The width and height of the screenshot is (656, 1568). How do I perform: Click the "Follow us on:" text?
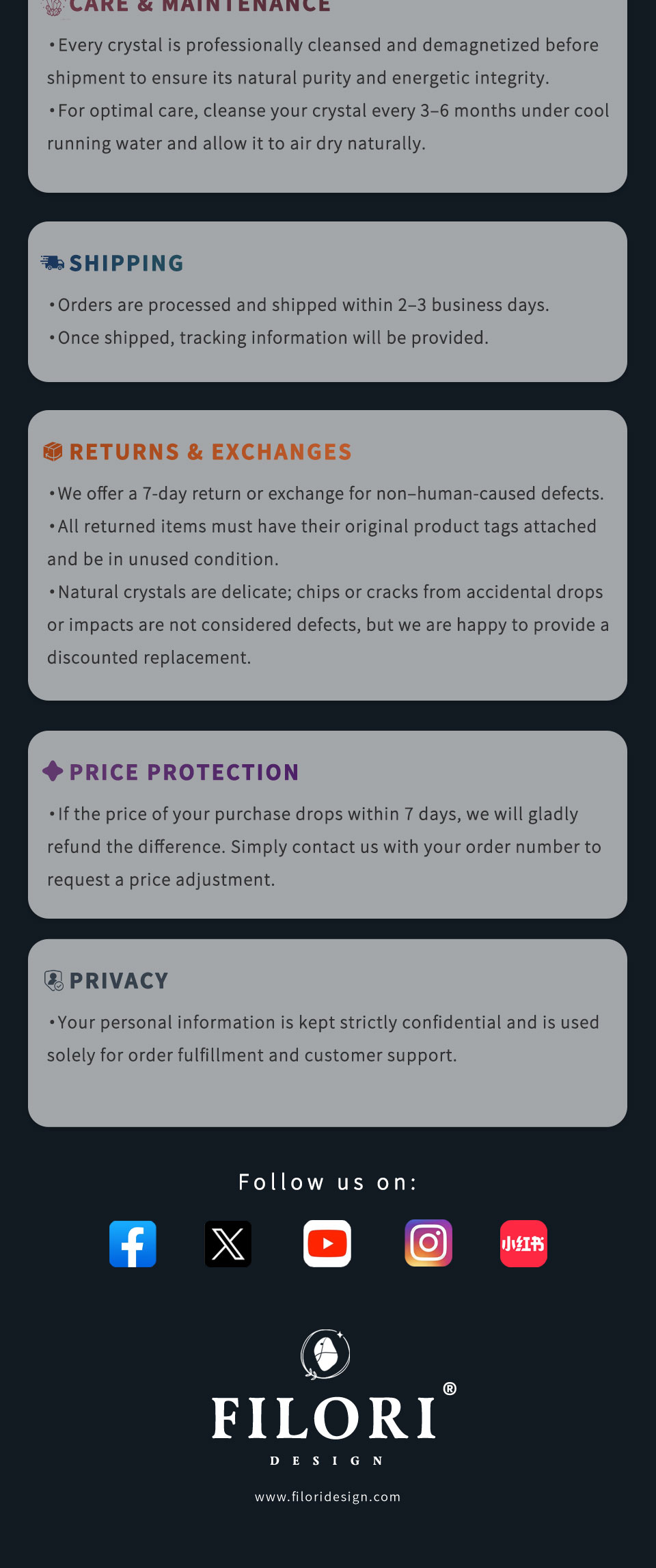point(327,1182)
